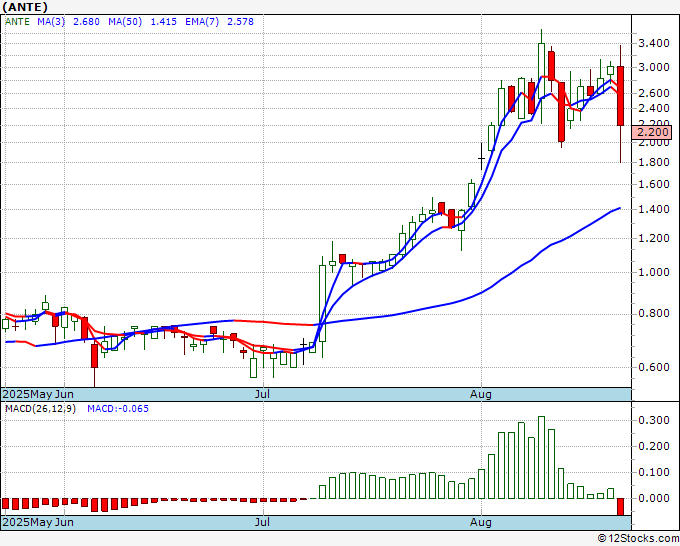Screen dimensions: 680x546
Task: Click the MACD:-0.065 value readout
Action: pyautogui.click(x=118, y=409)
